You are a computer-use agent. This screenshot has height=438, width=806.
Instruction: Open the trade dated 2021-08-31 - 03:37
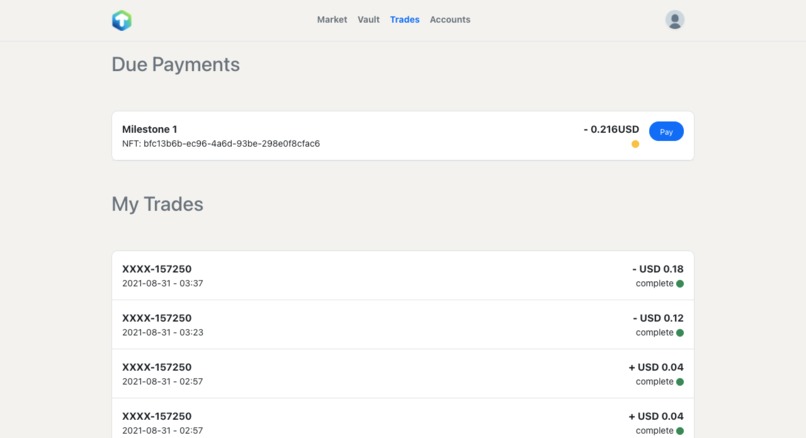tap(403, 276)
